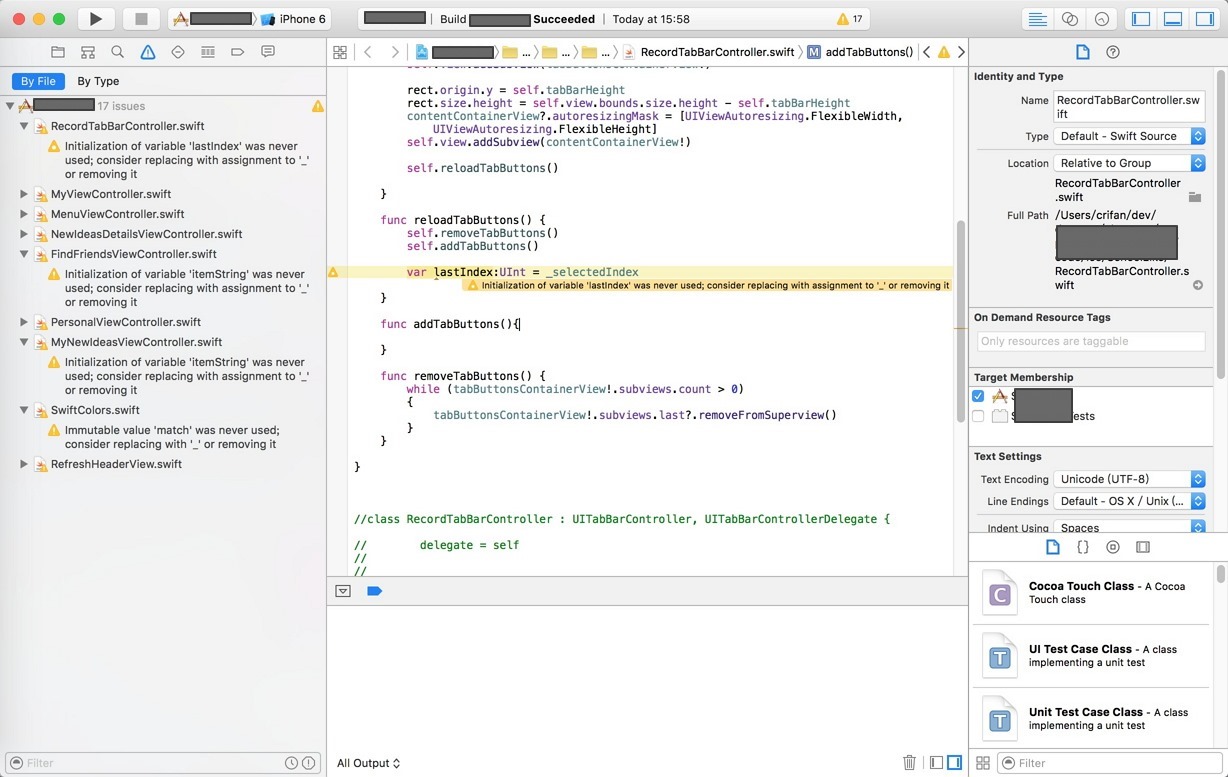The image size is (1228, 777).
Task: Show the Quick Help inspector
Action: 1113,52
